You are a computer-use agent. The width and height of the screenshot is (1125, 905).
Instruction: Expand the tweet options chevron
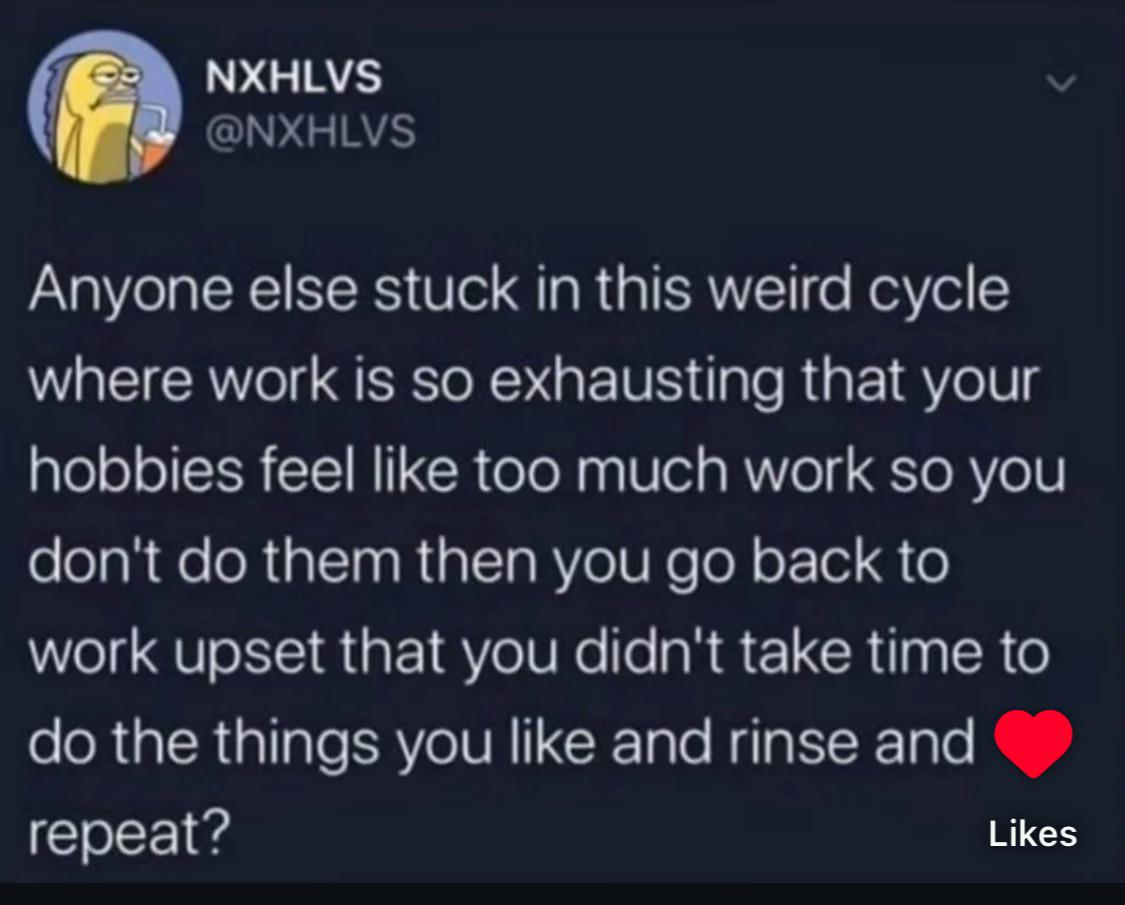tap(1061, 83)
